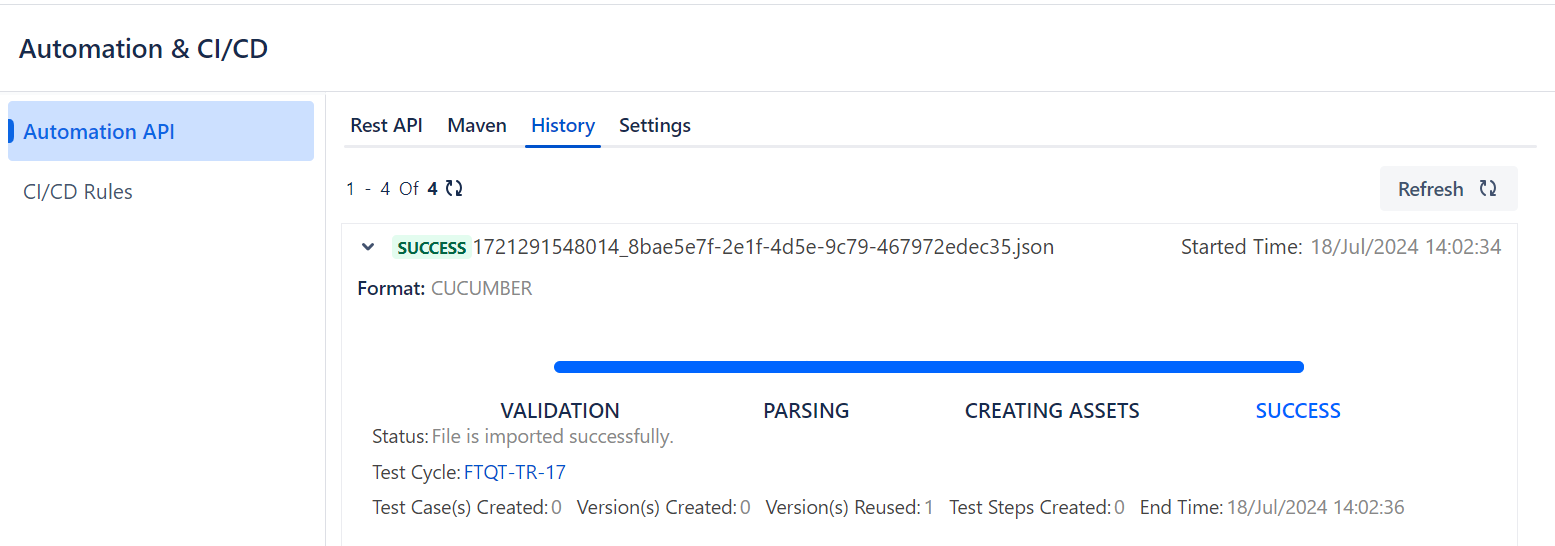Click the Format value CUCUMBER
Image resolution: width=1555 pixels, height=546 pixels.
click(482, 289)
